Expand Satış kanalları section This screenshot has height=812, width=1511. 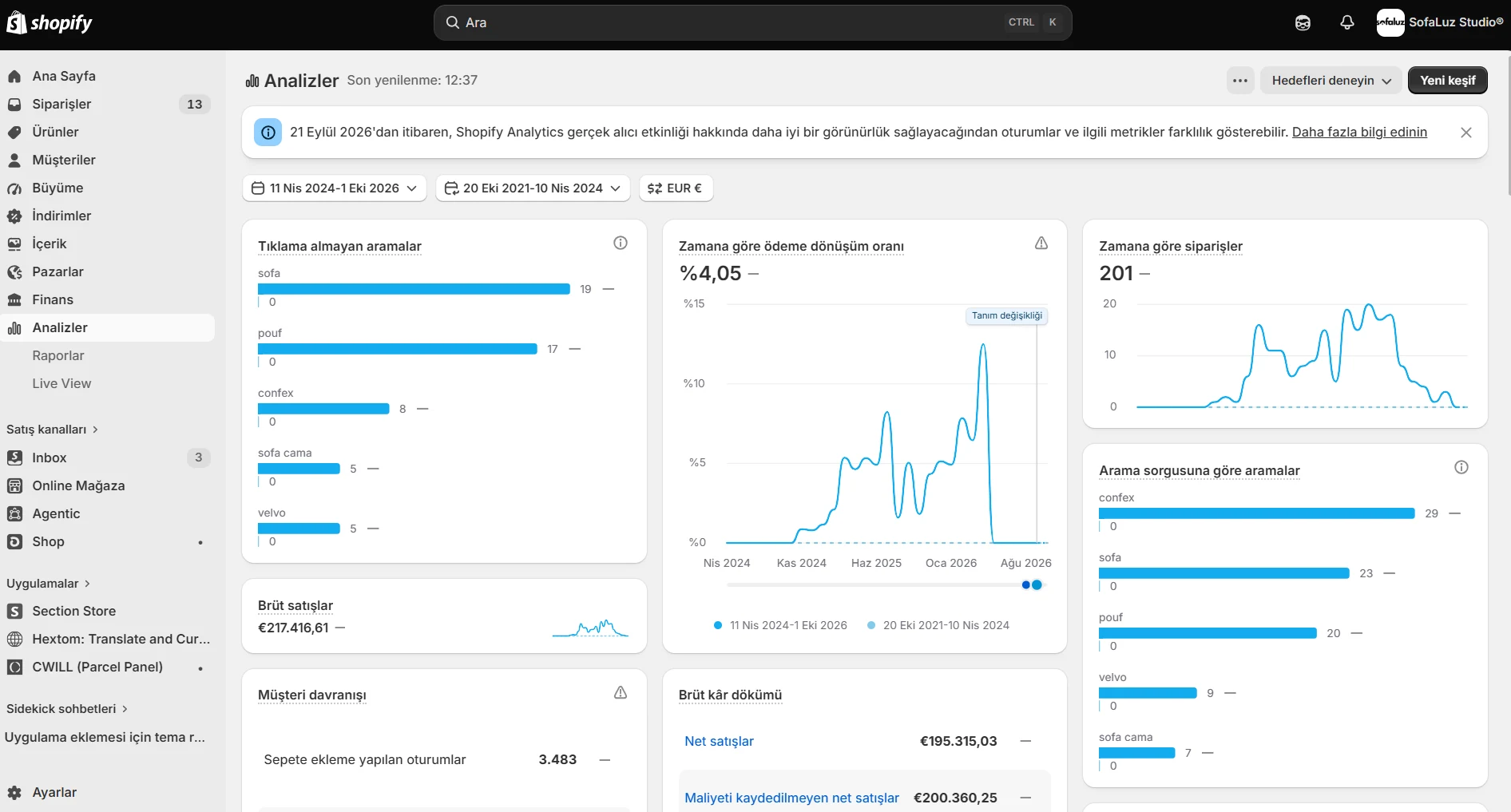tap(52, 430)
